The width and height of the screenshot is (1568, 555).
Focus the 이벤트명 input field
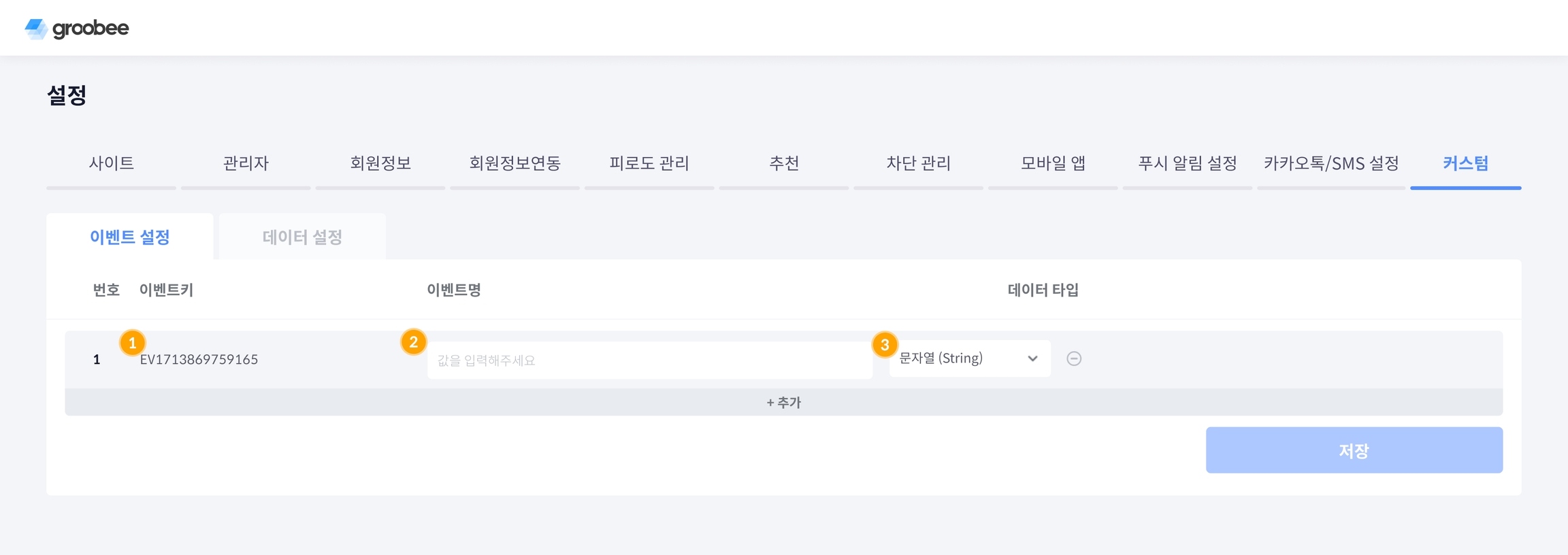pyautogui.click(x=649, y=360)
